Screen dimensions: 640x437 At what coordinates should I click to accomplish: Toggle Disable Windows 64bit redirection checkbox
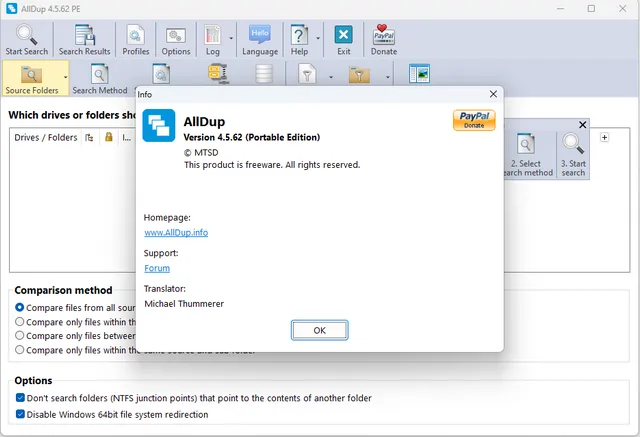coord(20,414)
